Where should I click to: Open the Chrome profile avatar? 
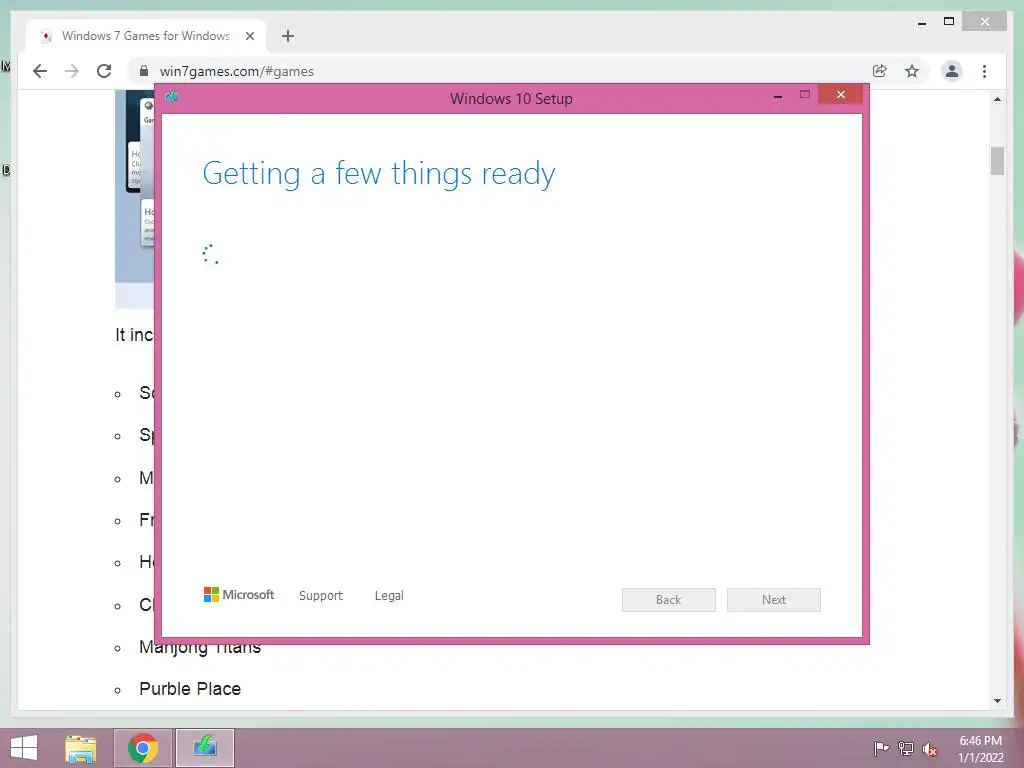pyautogui.click(x=952, y=71)
